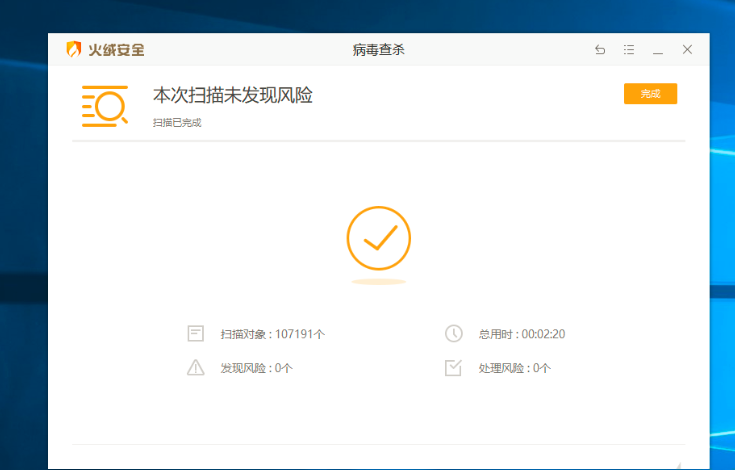Click the 火绒安全 shield logo
The height and width of the screenshot is (470, 735).
(x=74, y=49)
